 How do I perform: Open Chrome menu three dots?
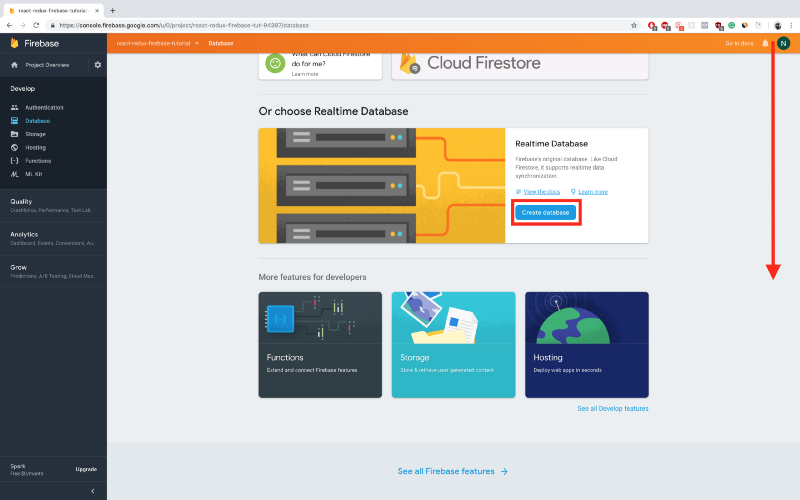coord(791,25)
